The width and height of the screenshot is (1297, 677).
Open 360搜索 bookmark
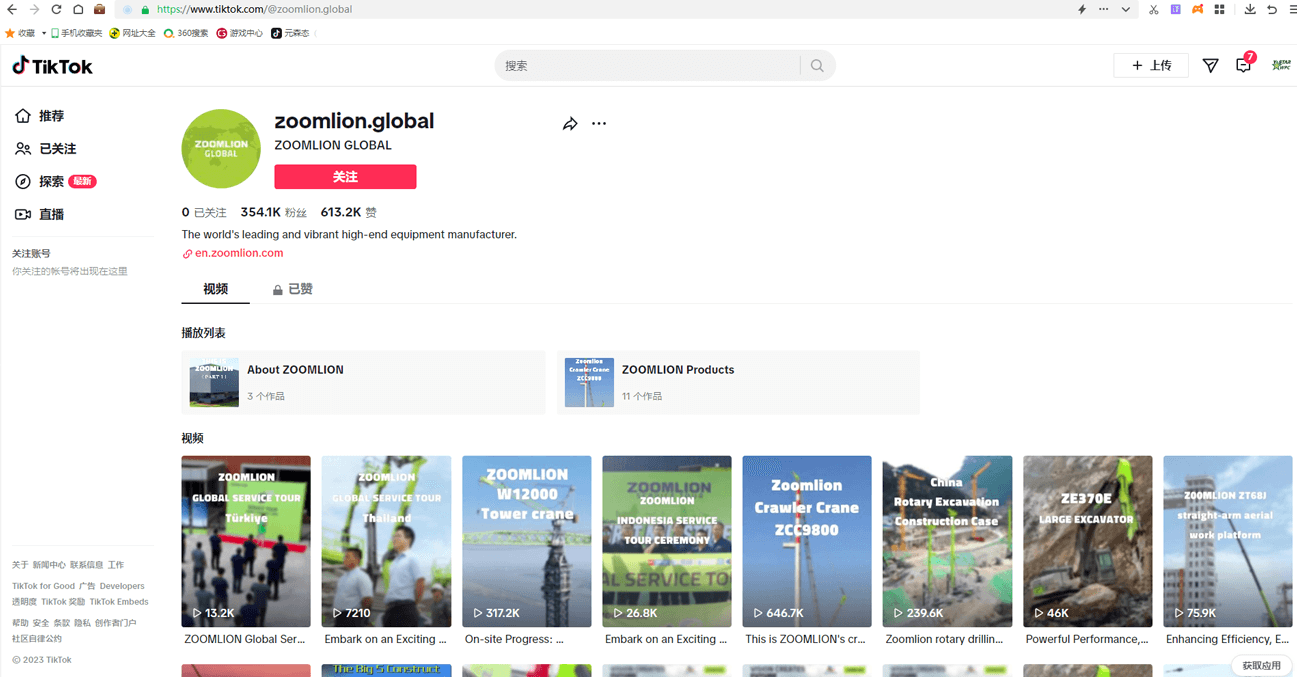[x=186, y=33]
